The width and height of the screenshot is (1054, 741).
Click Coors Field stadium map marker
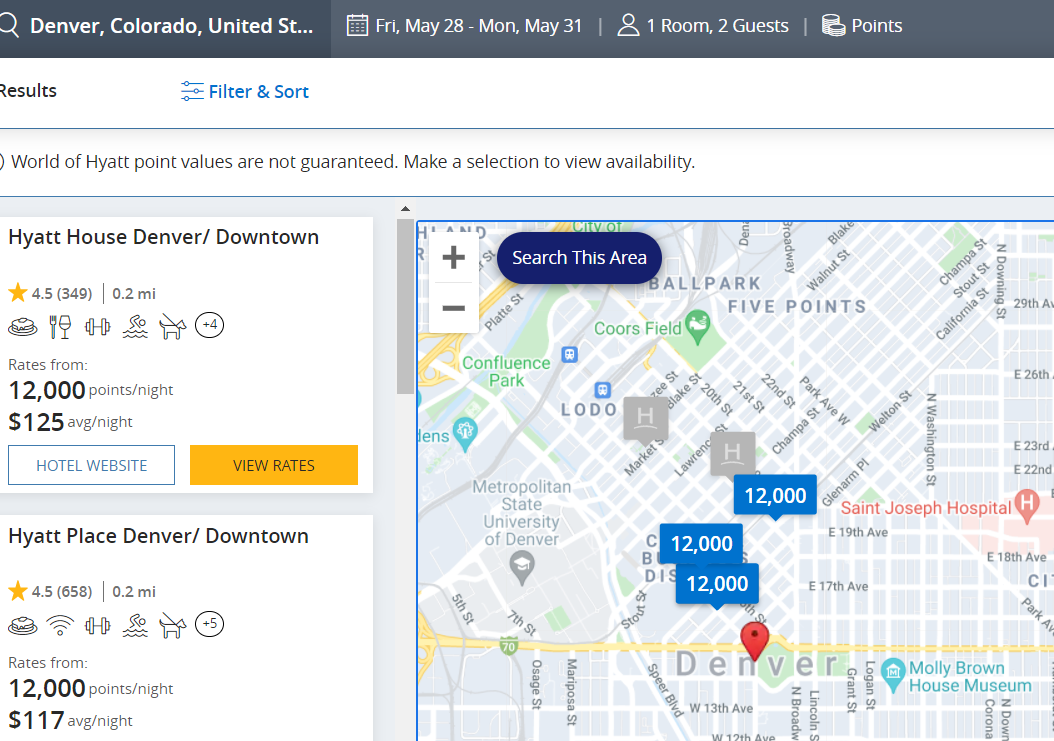(698, 326)
